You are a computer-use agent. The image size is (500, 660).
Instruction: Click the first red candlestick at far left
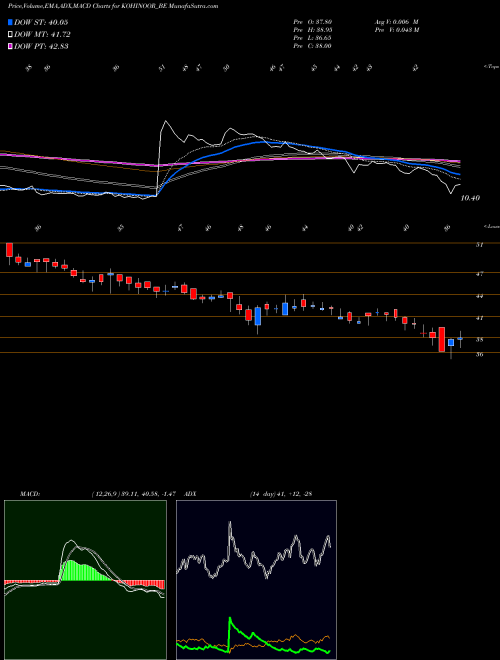(x=9, y=250)
